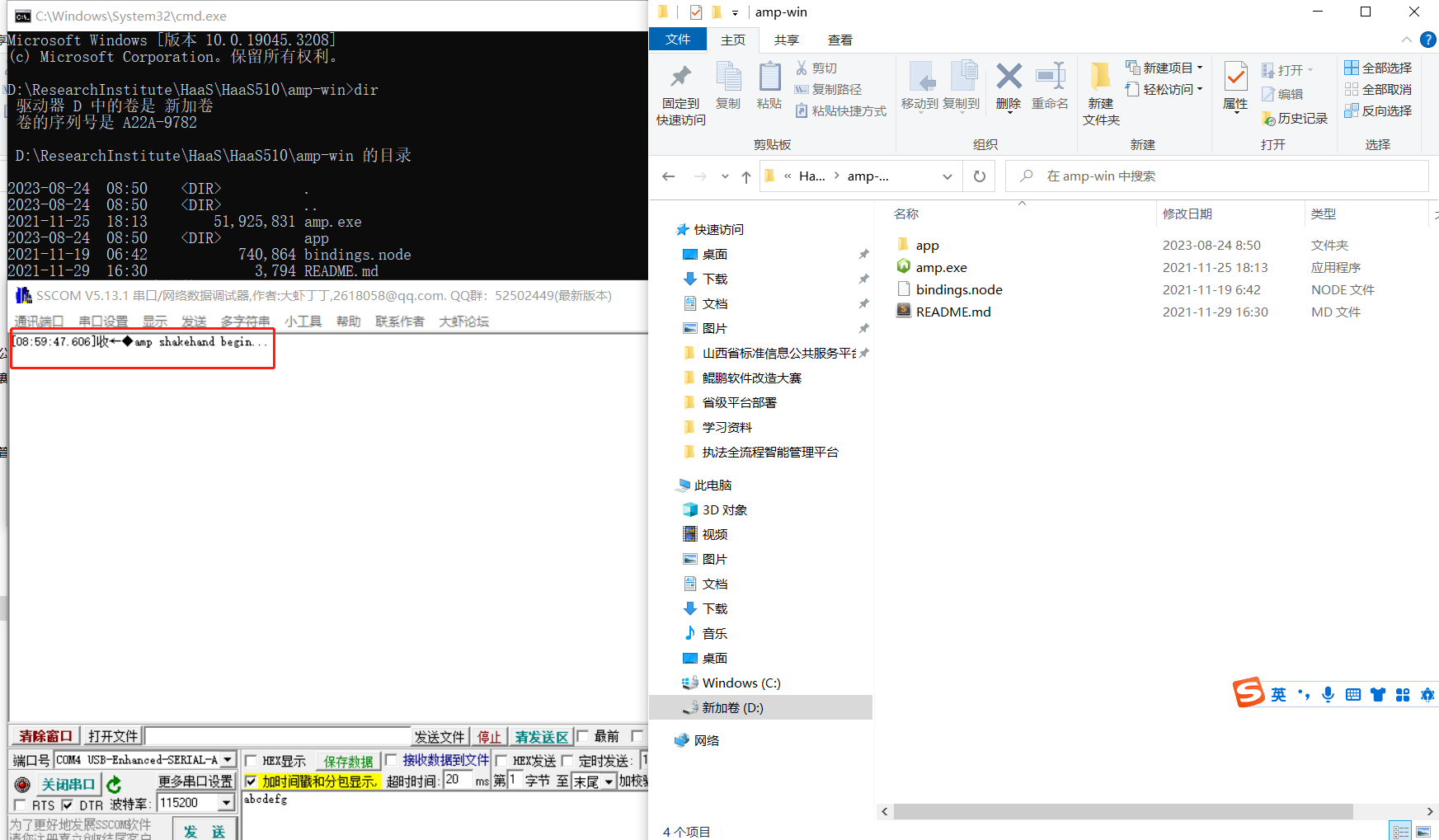Open SSCOM 多字符串 menu

(x=245, y=321)
